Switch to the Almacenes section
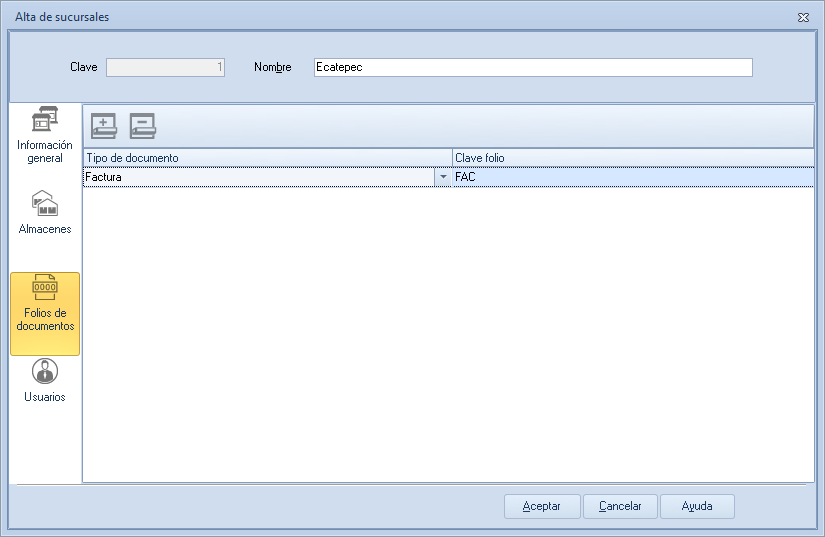This screenshot has width=825, height=537. click(x=45, y=213)
